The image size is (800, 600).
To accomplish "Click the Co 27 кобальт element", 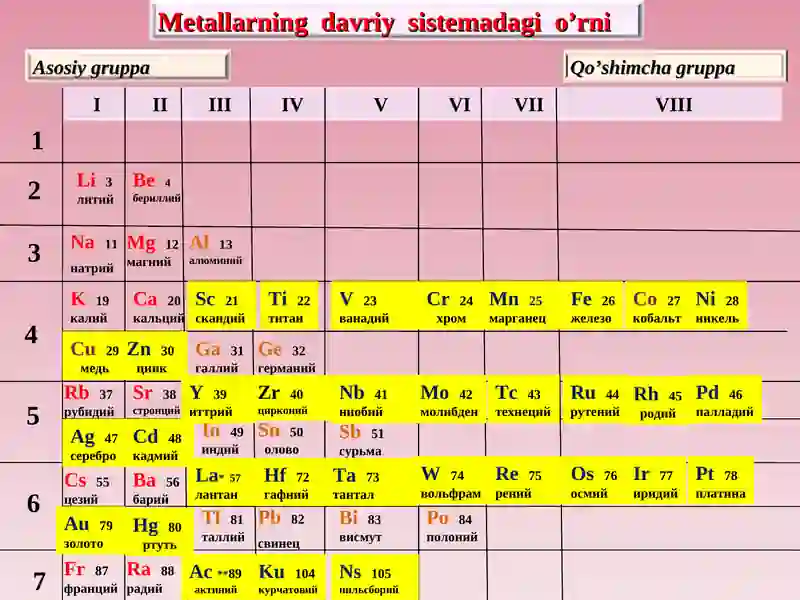I will [x=657, y=307].
